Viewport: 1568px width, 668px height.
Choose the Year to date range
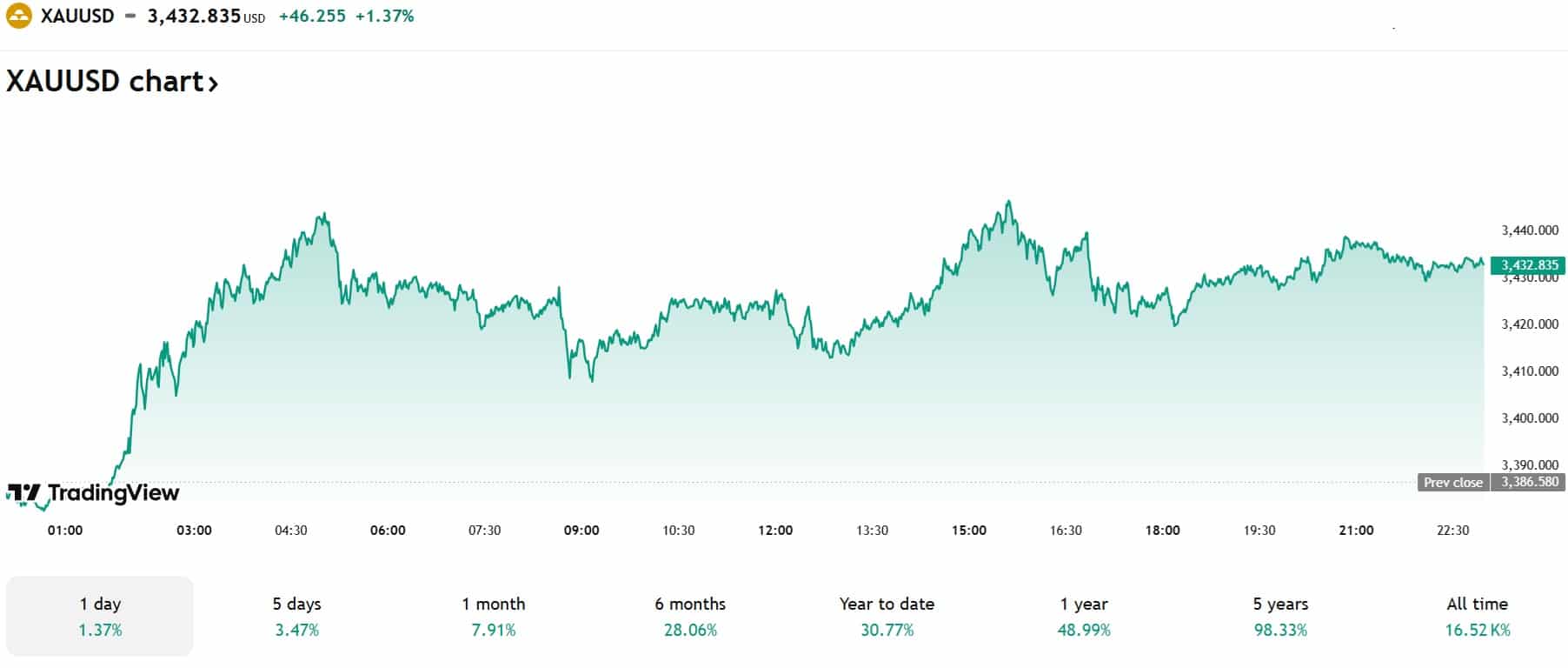tap(887, 616)
